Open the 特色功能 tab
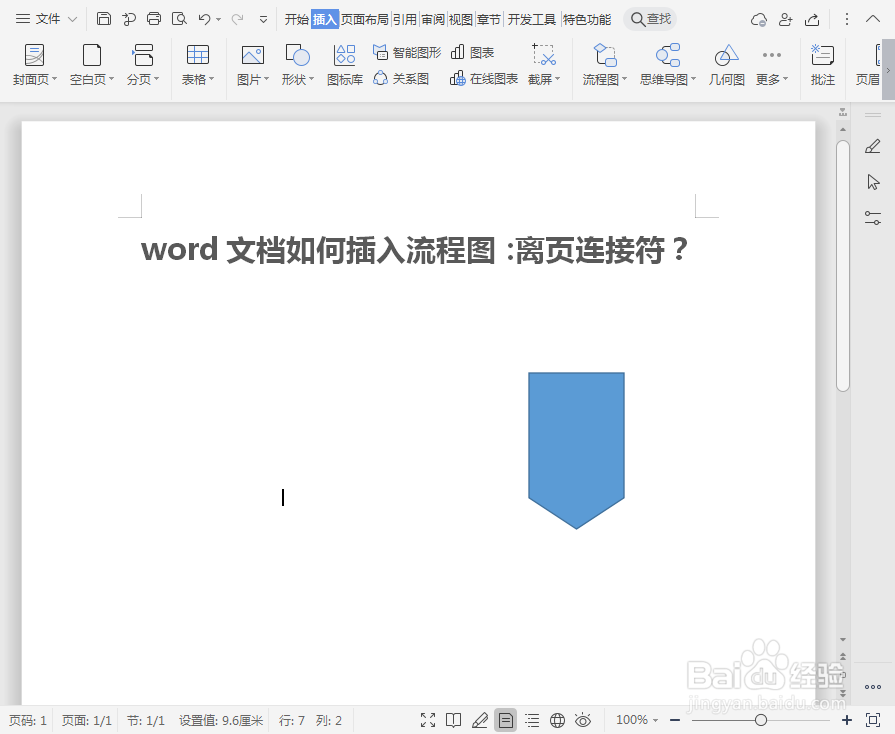This screenshot has height=734, width=895. pyautogui.click(x=587, y=19)
